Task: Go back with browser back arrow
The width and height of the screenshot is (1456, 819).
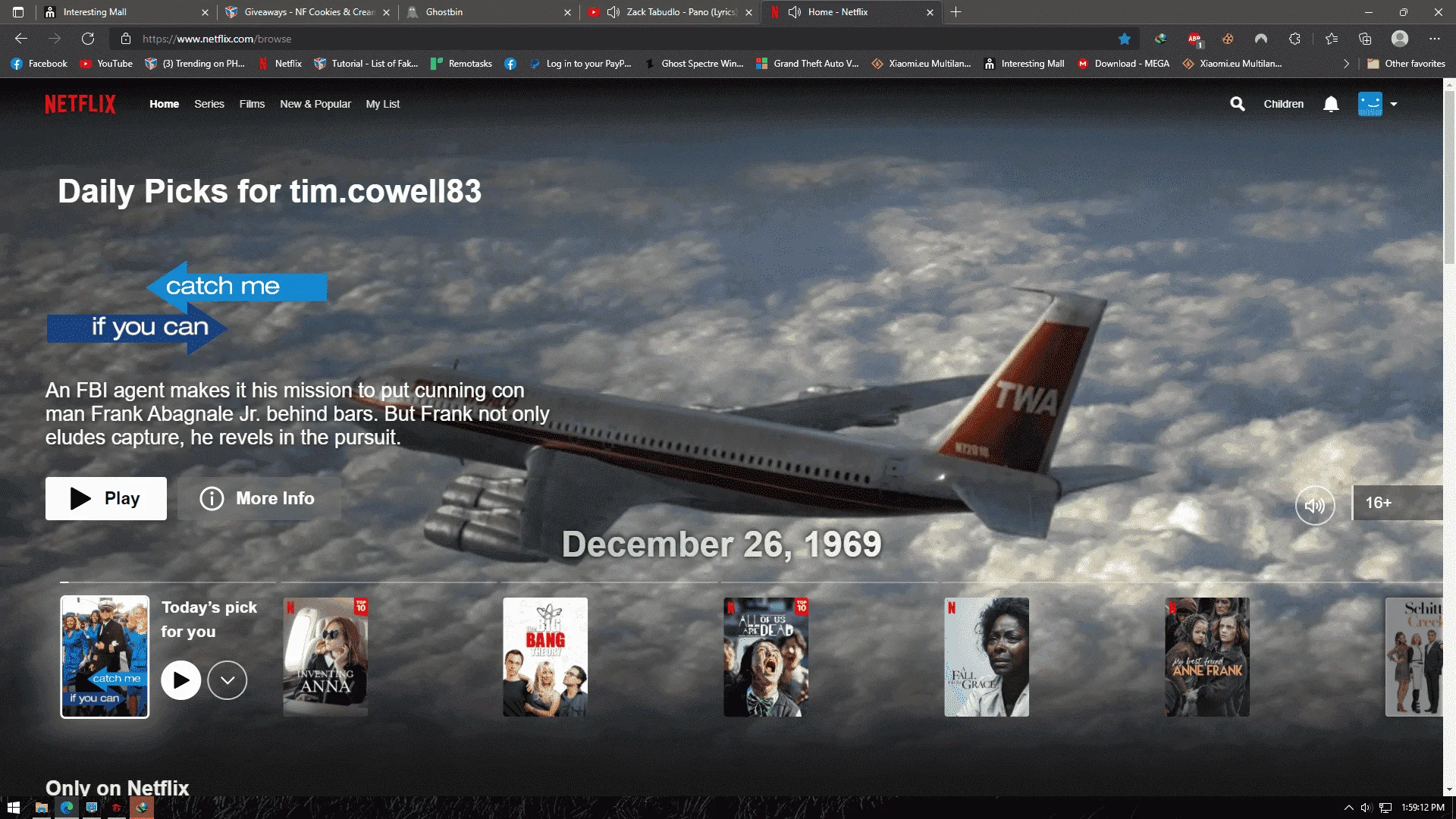Action: [x=21, y=39]
